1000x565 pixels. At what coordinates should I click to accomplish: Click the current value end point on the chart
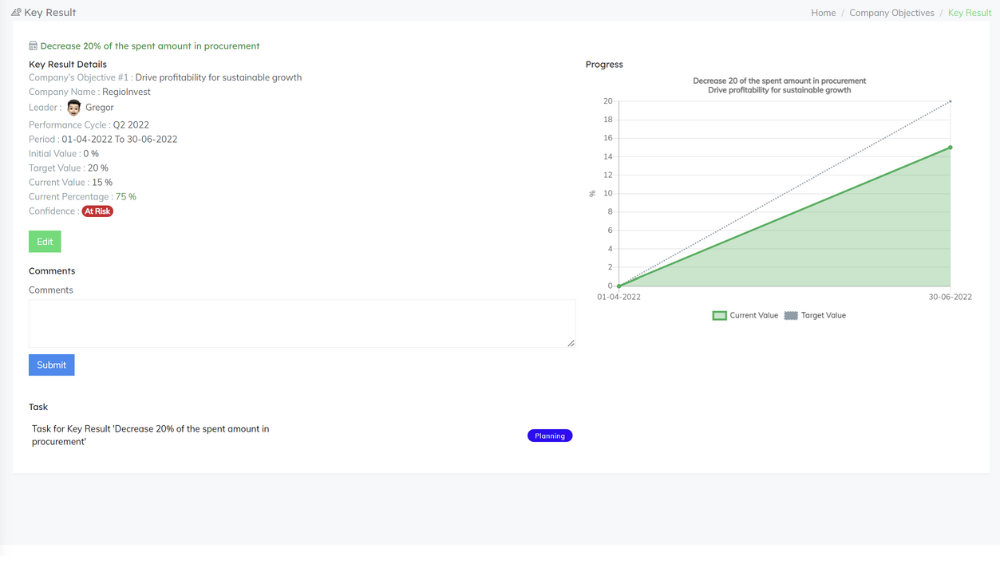pyautogui.click(x=950, y=148)
